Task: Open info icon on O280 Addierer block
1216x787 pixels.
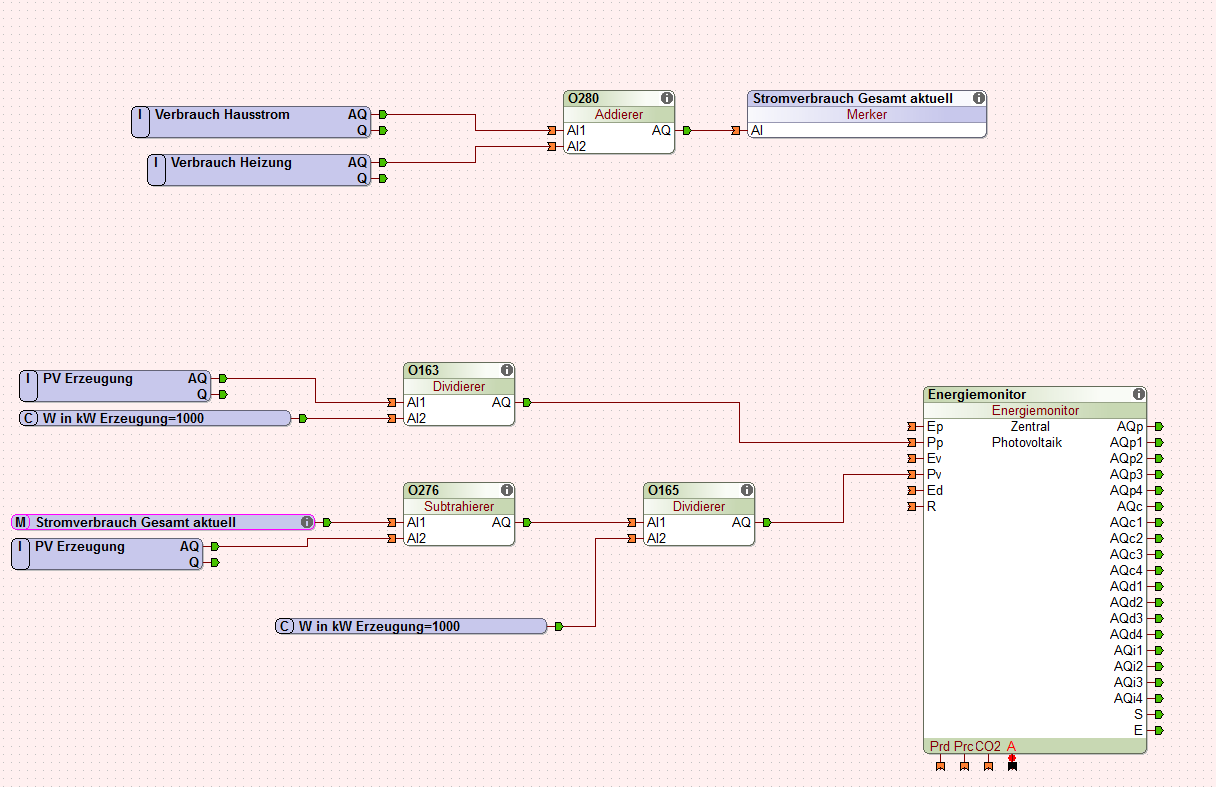Action: click(667, 98)
